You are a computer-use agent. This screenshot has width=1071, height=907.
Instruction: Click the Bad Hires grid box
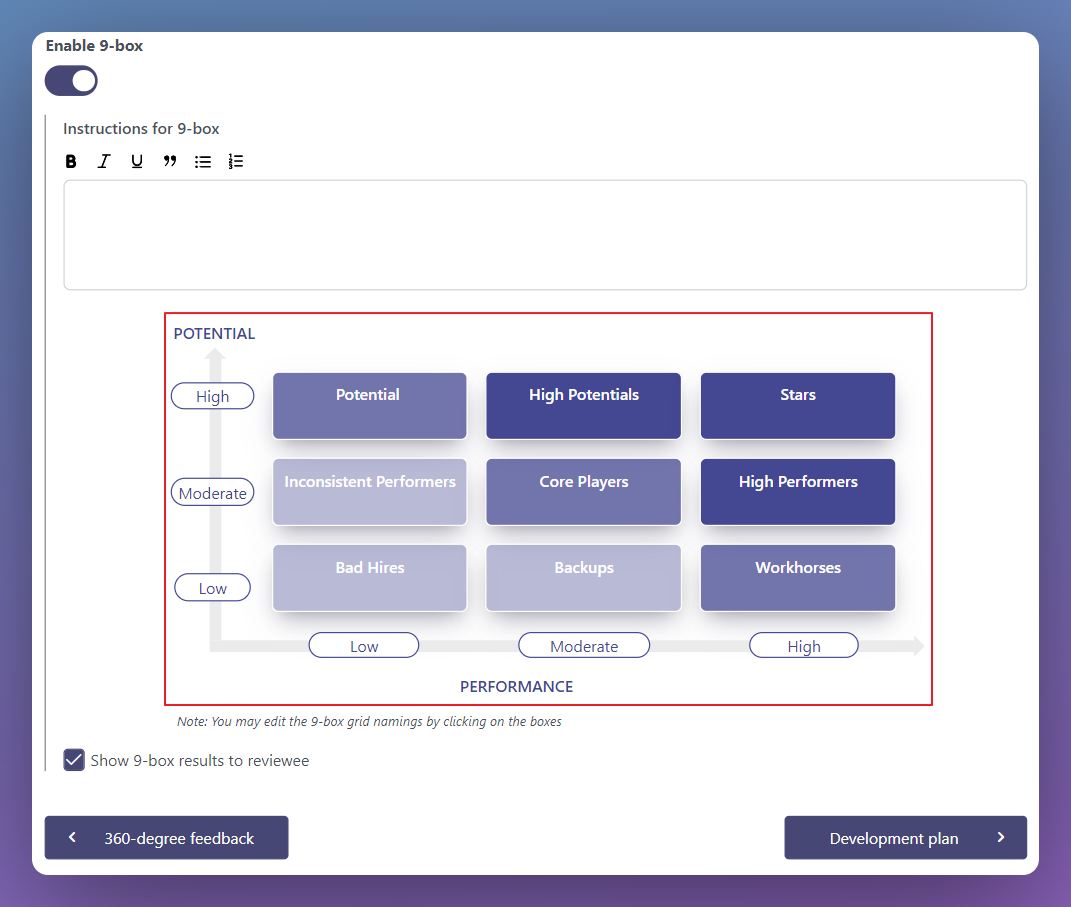369,578
